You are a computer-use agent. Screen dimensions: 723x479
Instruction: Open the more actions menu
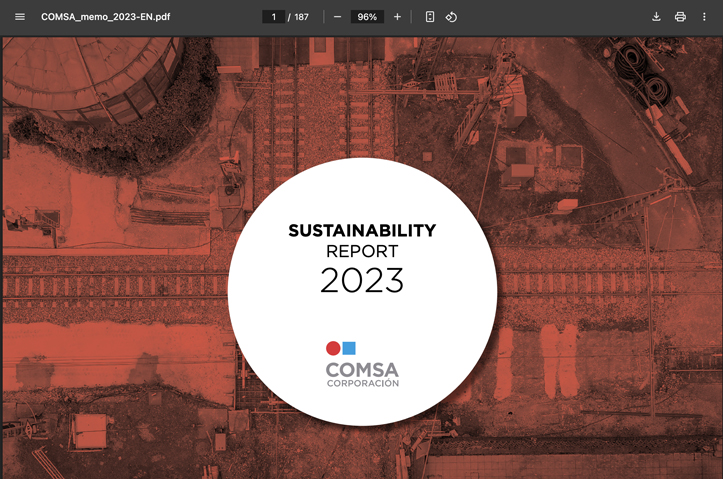tap(704, 17)
